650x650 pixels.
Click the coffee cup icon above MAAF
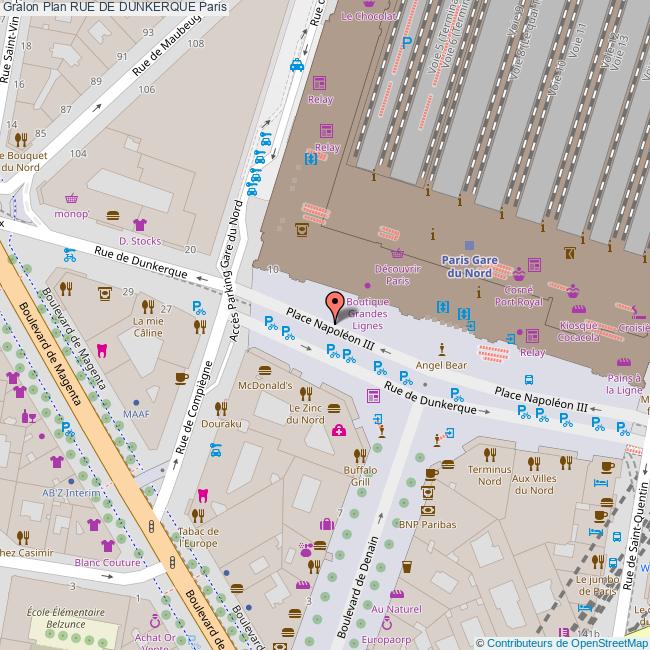181,378
